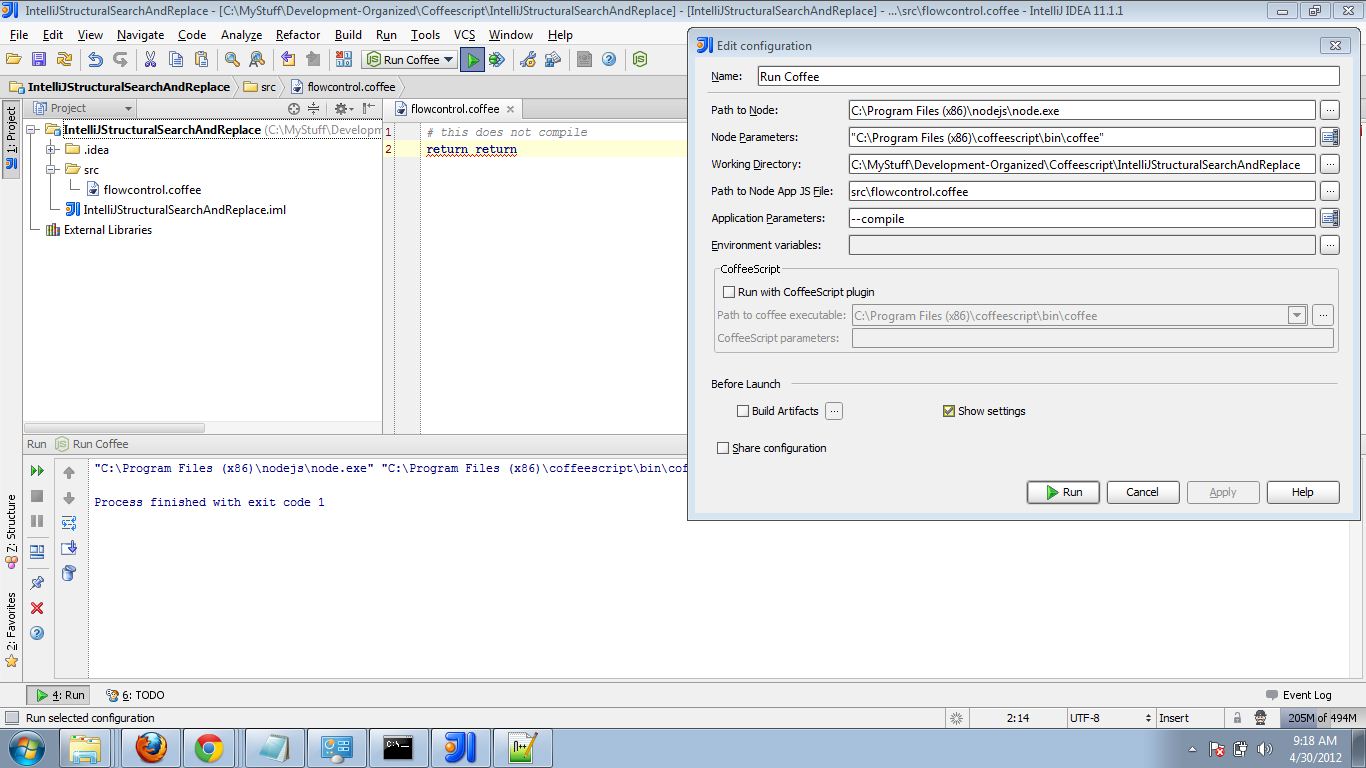Click the Replace magnifier icon

(257, 60)
